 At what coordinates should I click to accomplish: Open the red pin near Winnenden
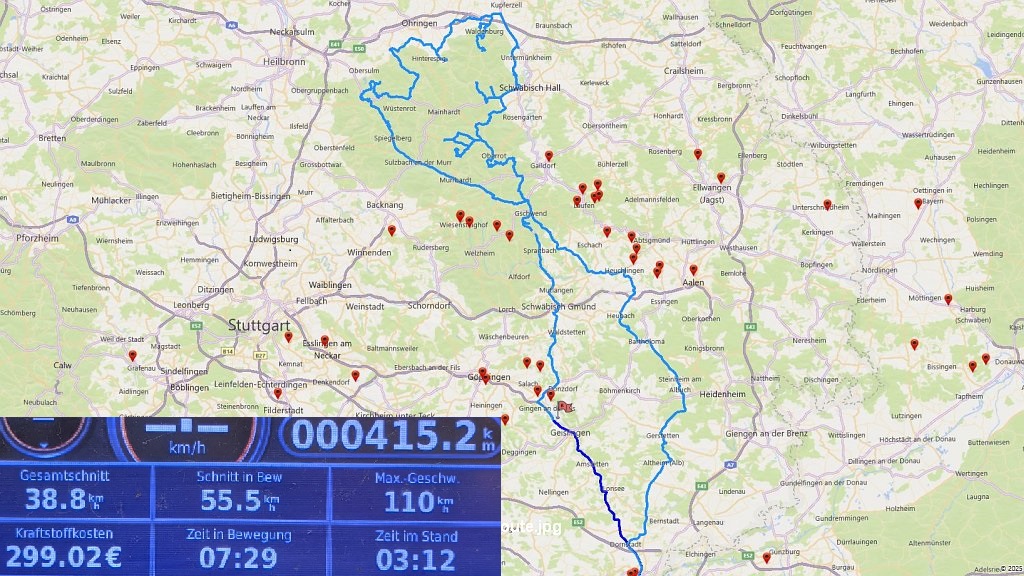pos(392,231)
